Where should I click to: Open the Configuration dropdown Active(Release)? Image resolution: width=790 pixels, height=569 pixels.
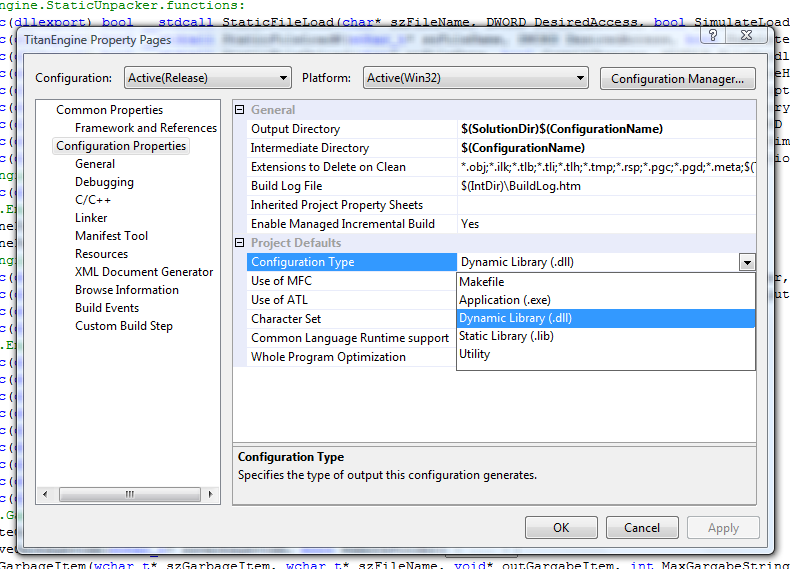pos(208,78)
